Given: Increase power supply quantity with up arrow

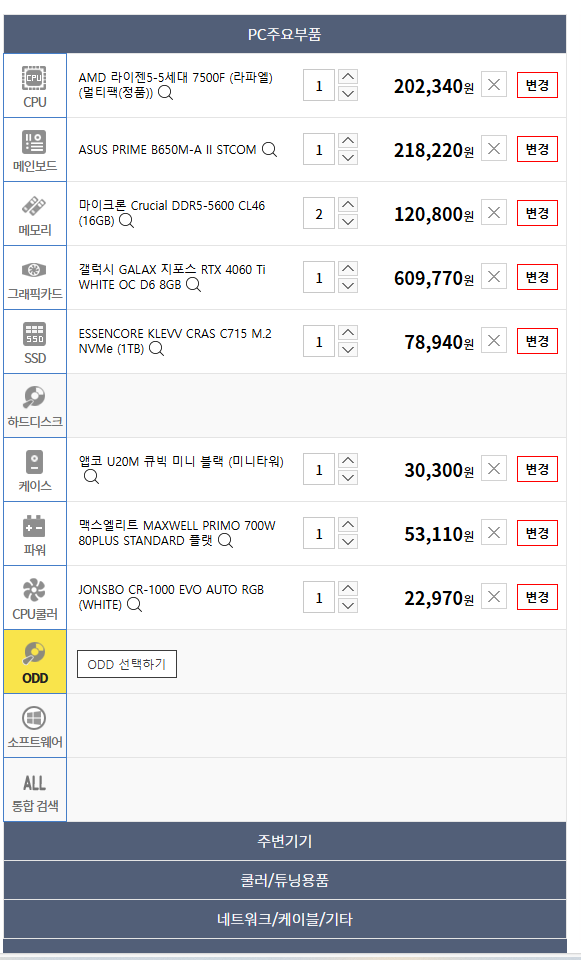Looking at the screenshot, I should pos(348,525).
